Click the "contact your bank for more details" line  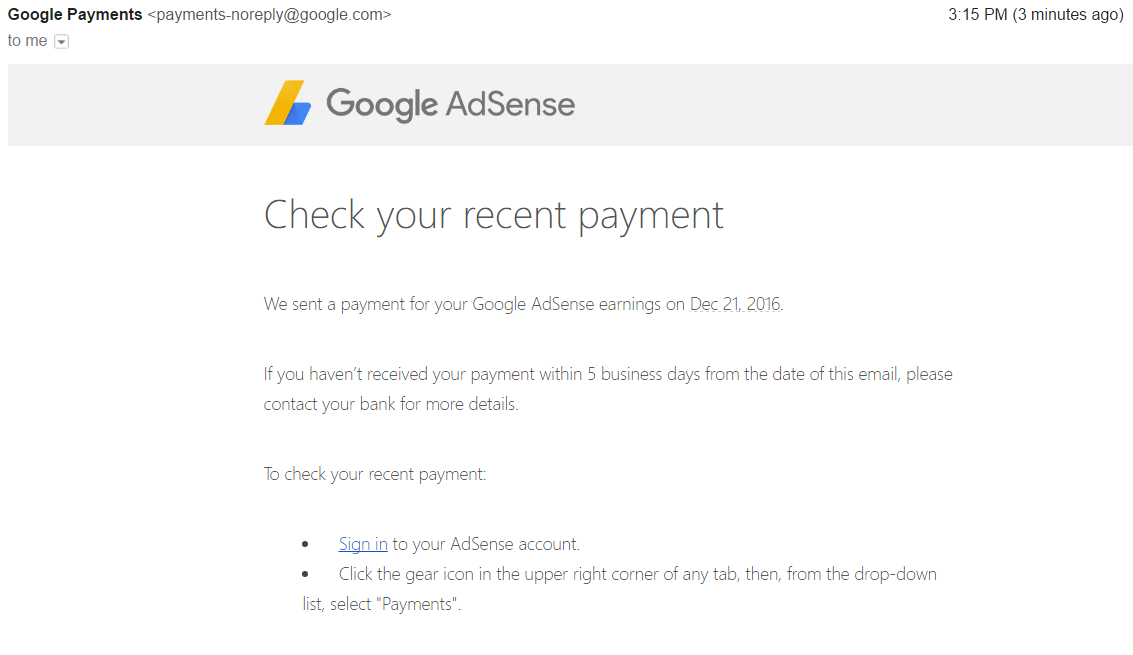(x=391, y=404)
